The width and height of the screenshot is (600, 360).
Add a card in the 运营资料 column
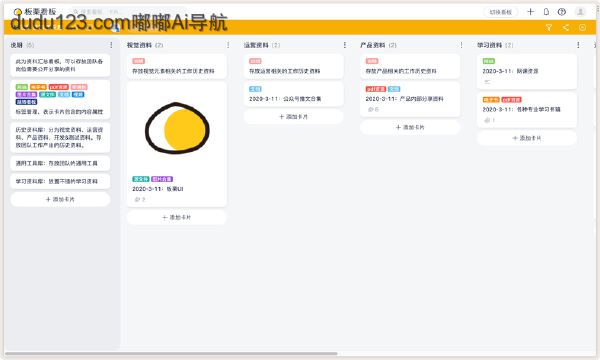(293, 117)
